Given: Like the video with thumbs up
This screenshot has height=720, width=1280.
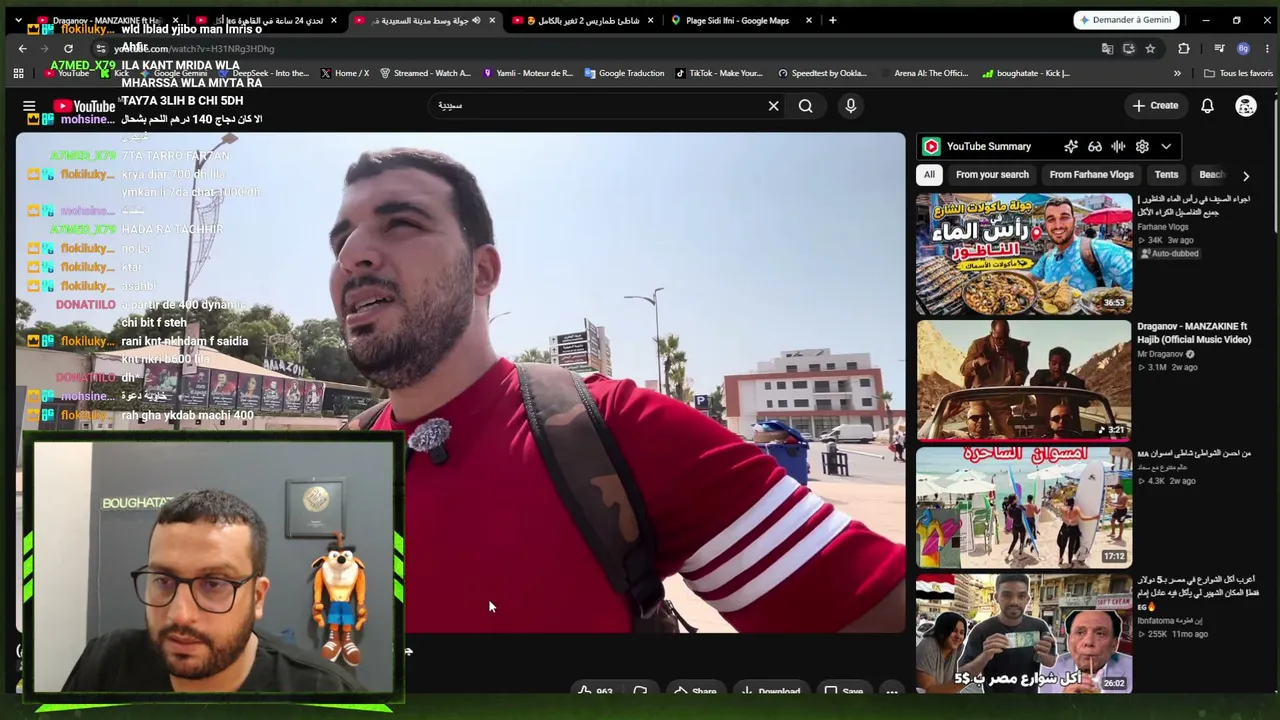Looking at the screenshot, I should pos(595,691).
